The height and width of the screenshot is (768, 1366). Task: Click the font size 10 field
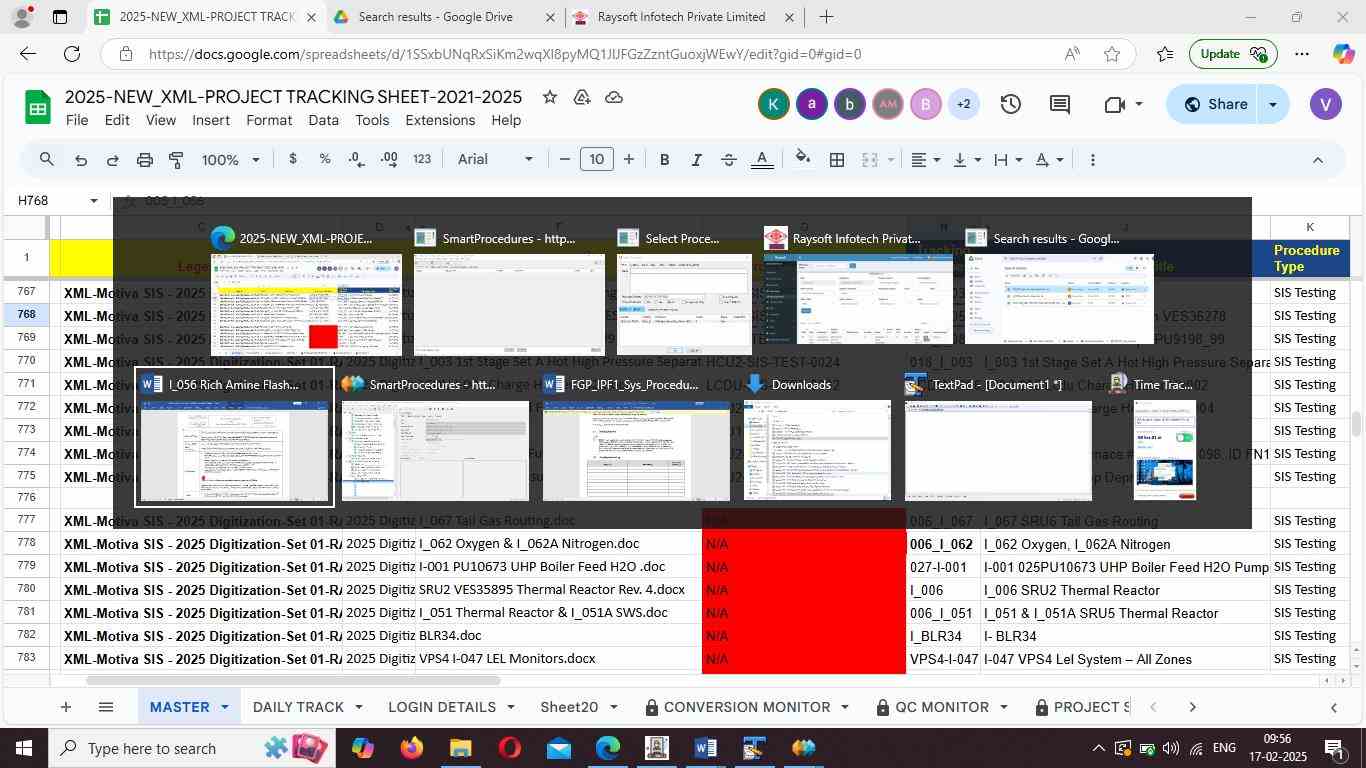[x=597, y=160]
